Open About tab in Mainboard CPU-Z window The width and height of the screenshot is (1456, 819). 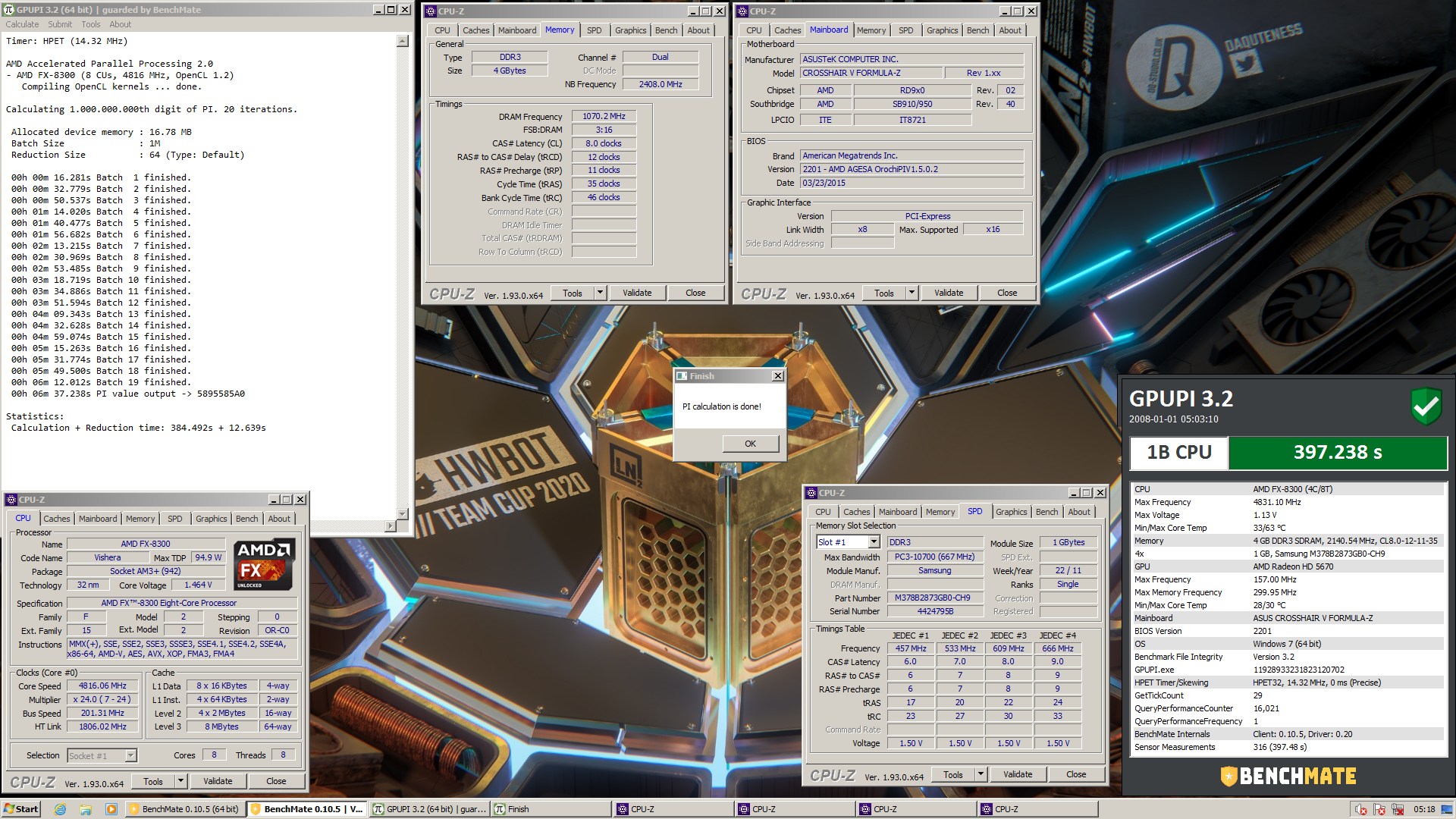(1009, 30)
